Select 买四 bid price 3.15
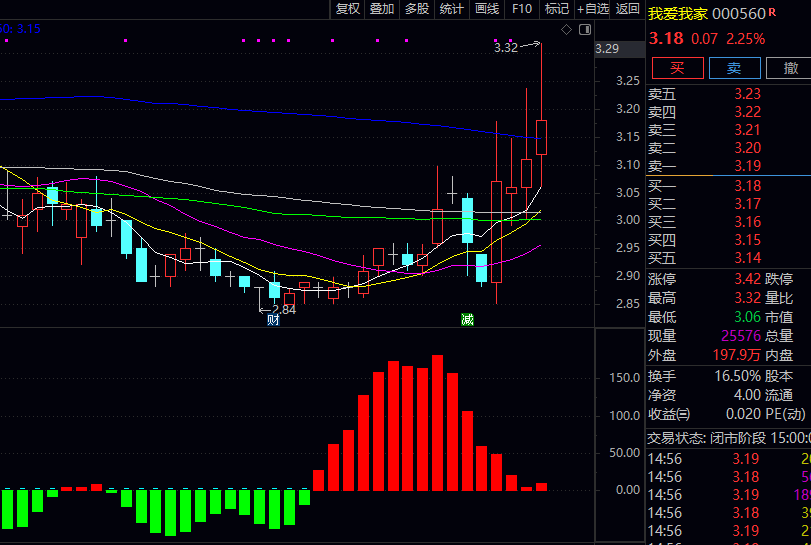 (x=747, y=240)
